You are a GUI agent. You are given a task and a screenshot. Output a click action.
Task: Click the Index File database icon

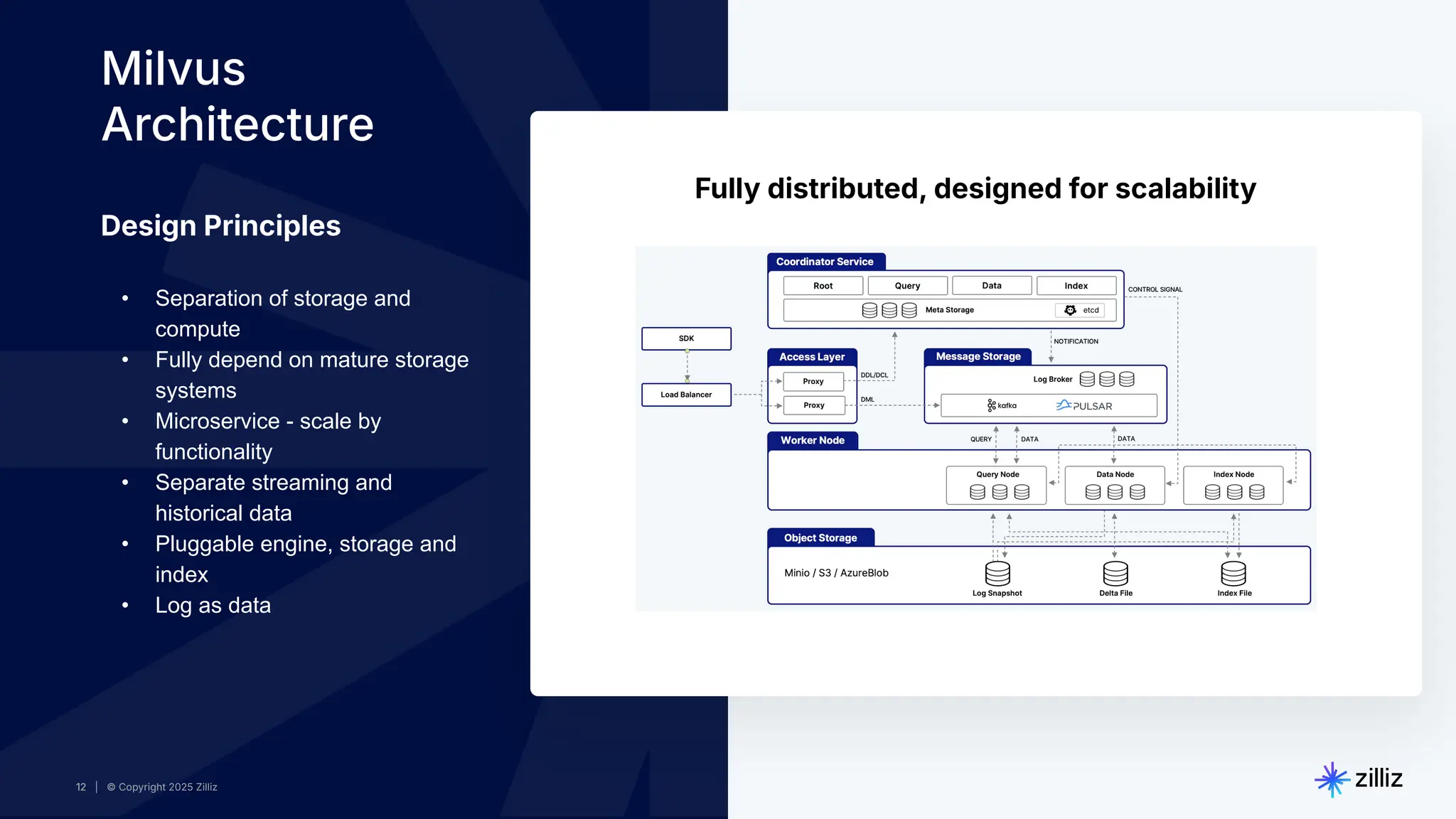point(1233,573)
